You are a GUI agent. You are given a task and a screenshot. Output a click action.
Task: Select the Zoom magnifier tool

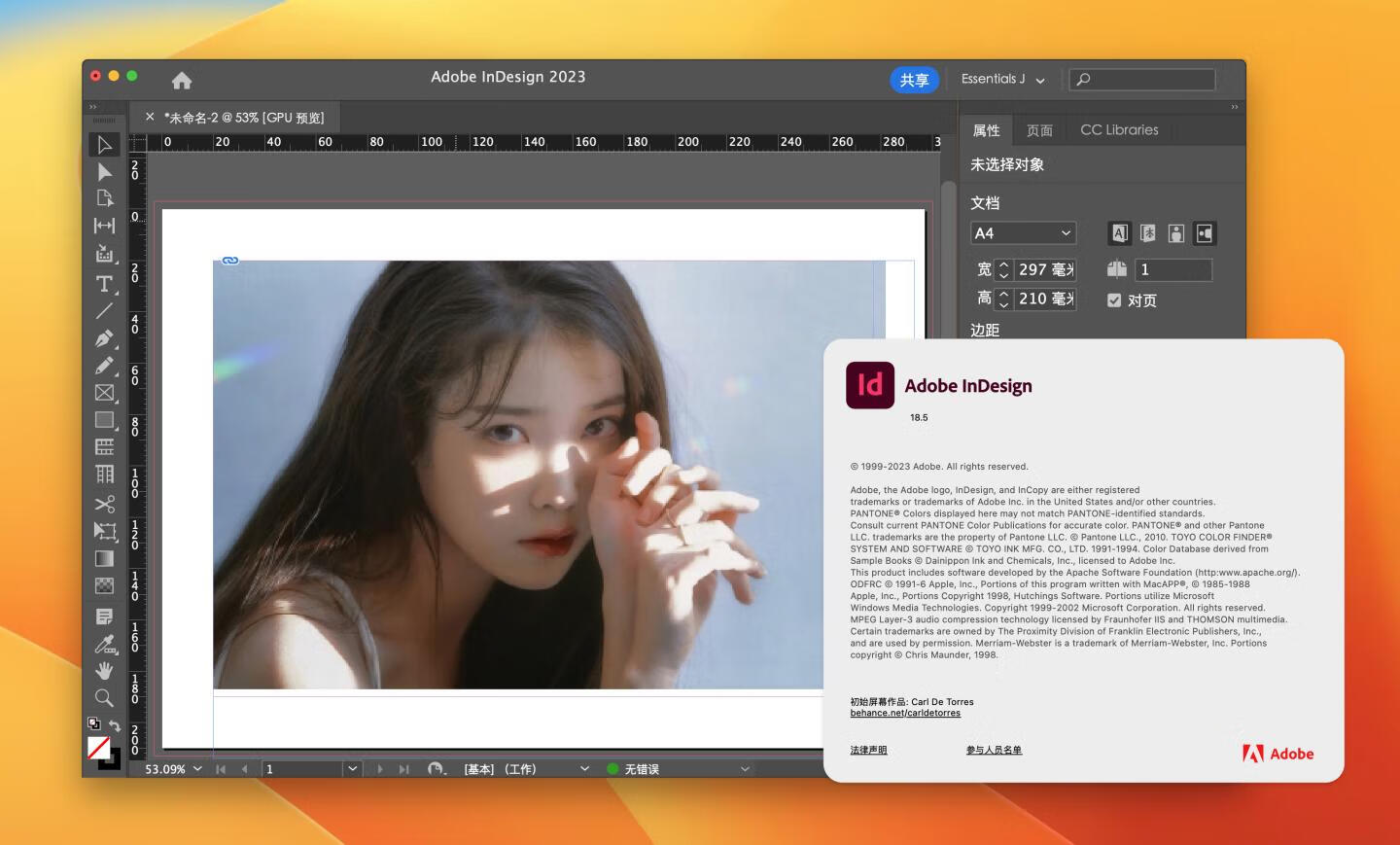104,698
